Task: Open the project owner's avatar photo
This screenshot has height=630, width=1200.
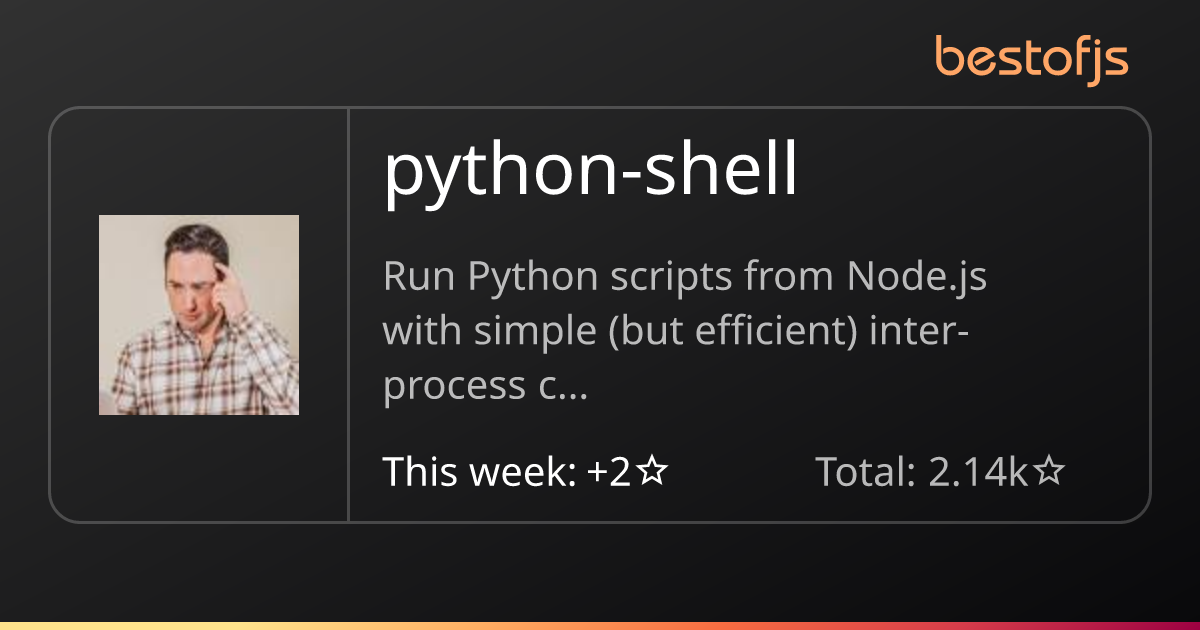Action: coord(199,315)
